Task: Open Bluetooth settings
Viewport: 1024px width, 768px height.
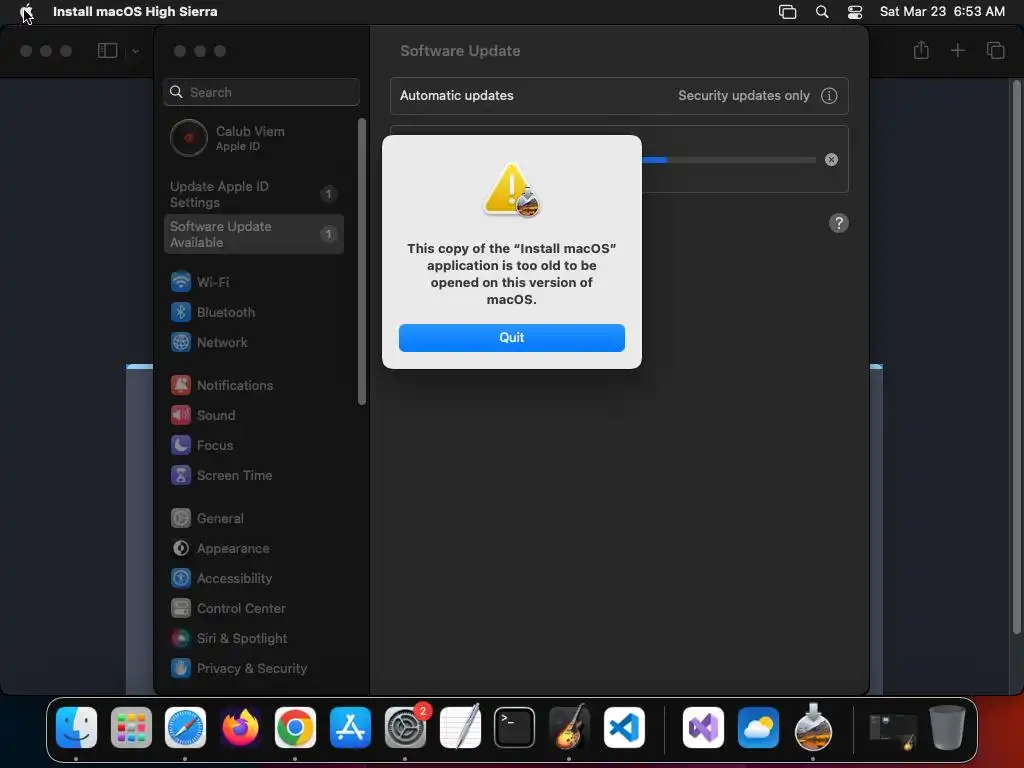Action: (x=253, y=312)
